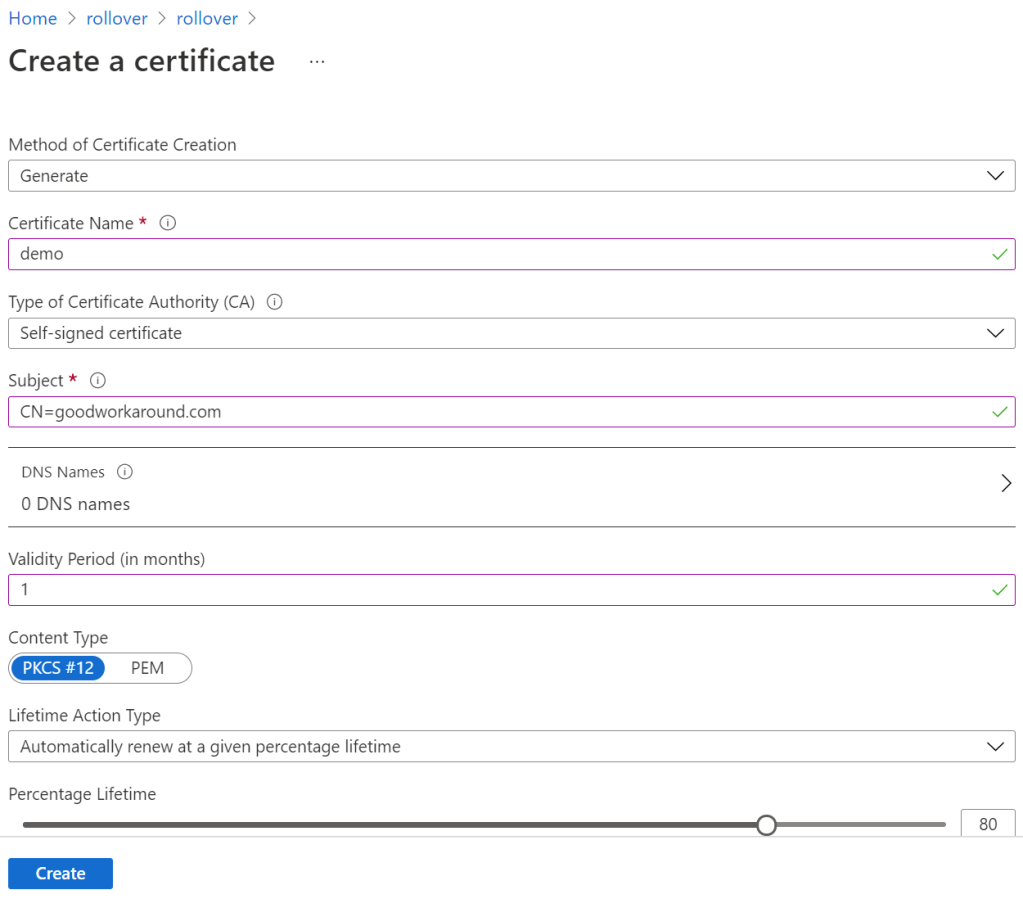This screenshot has width=1023, height=899.
Task: Go to Home breadcrumb
Action: [x=32, y=18]
